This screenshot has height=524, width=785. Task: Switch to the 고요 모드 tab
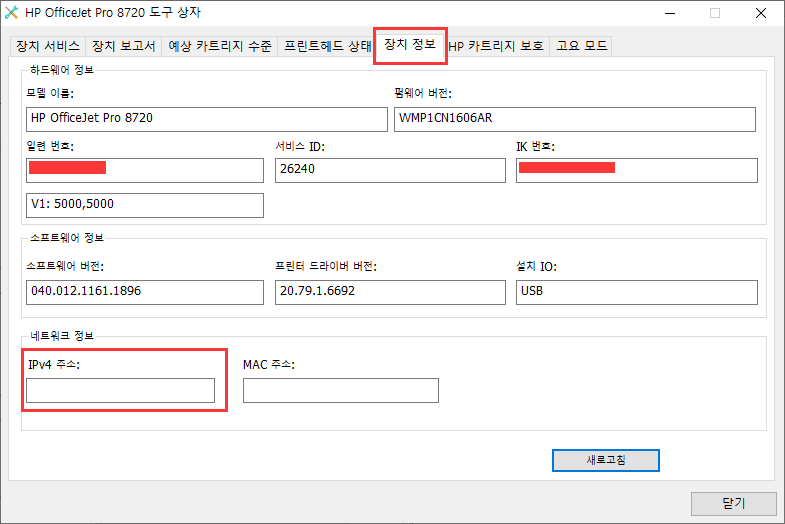point(581,46)
